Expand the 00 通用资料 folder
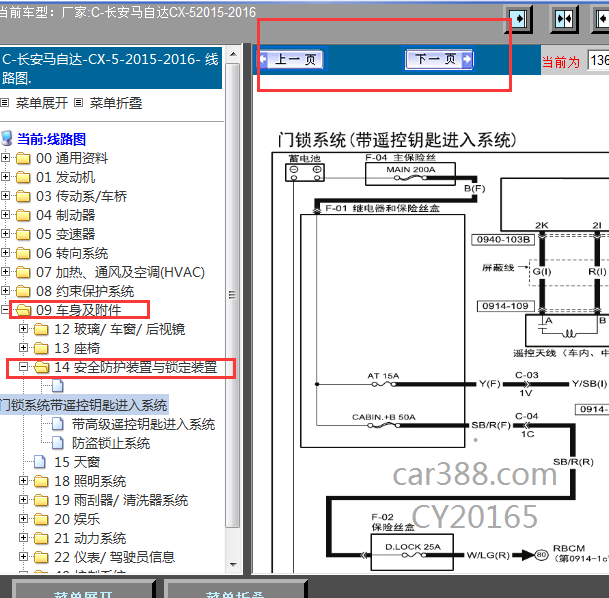The width and height of the screenshot is (609, 598). (5, 157)
